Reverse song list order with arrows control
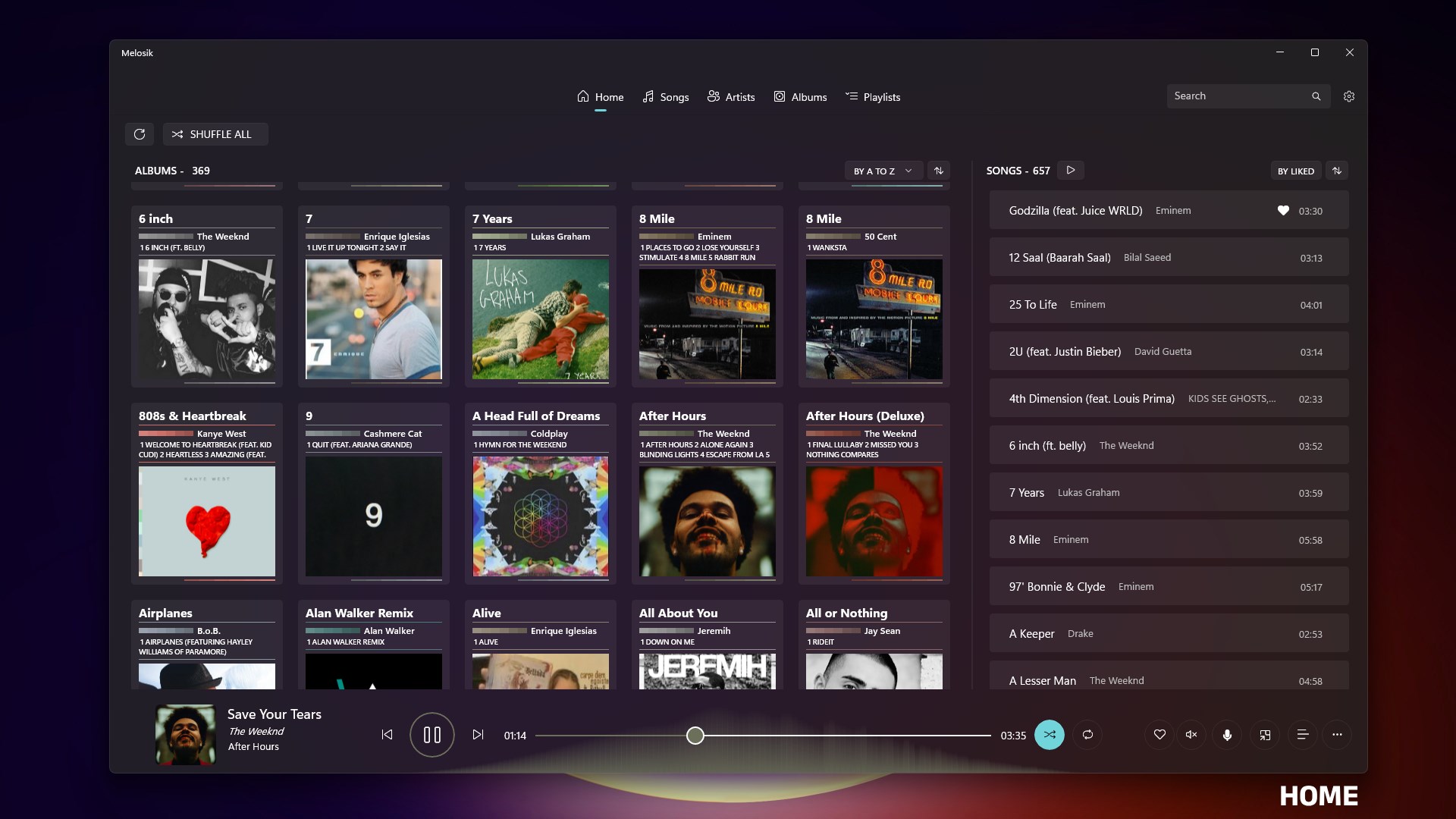1456x819 pixels. coord(1337,171)
